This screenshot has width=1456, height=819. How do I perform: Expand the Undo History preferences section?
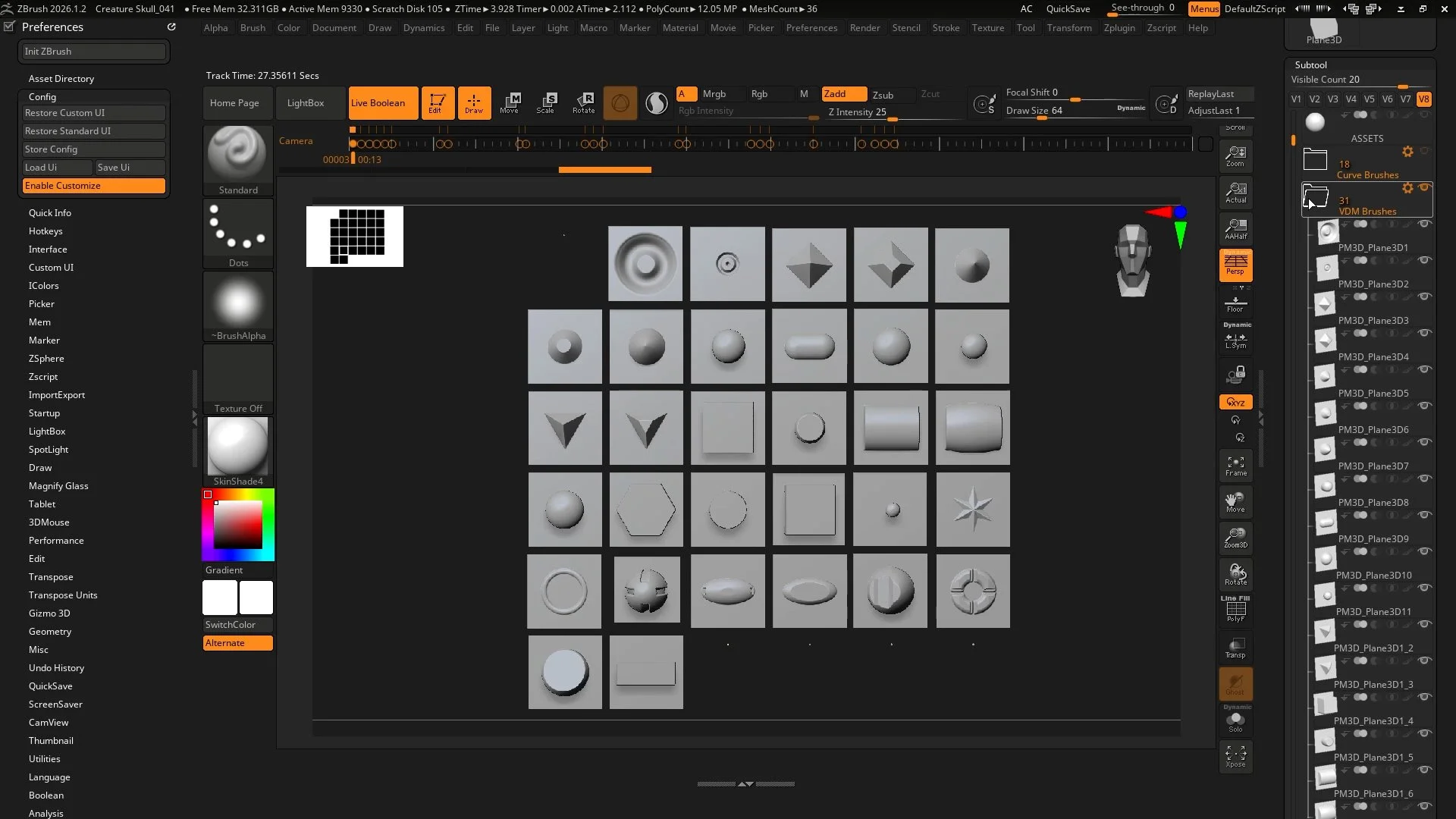coord(56,668)
